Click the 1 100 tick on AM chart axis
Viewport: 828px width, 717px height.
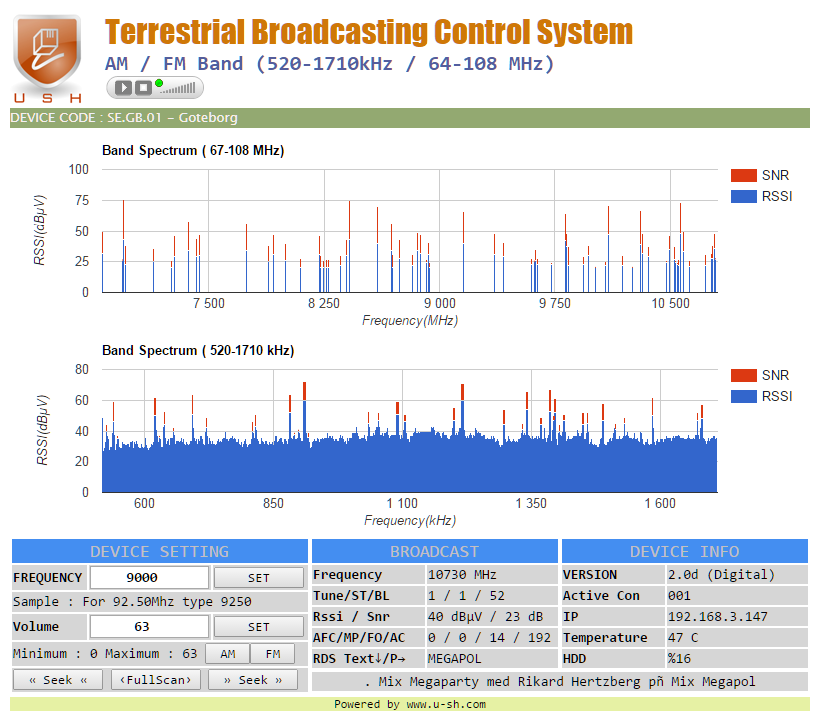(402, 504)
